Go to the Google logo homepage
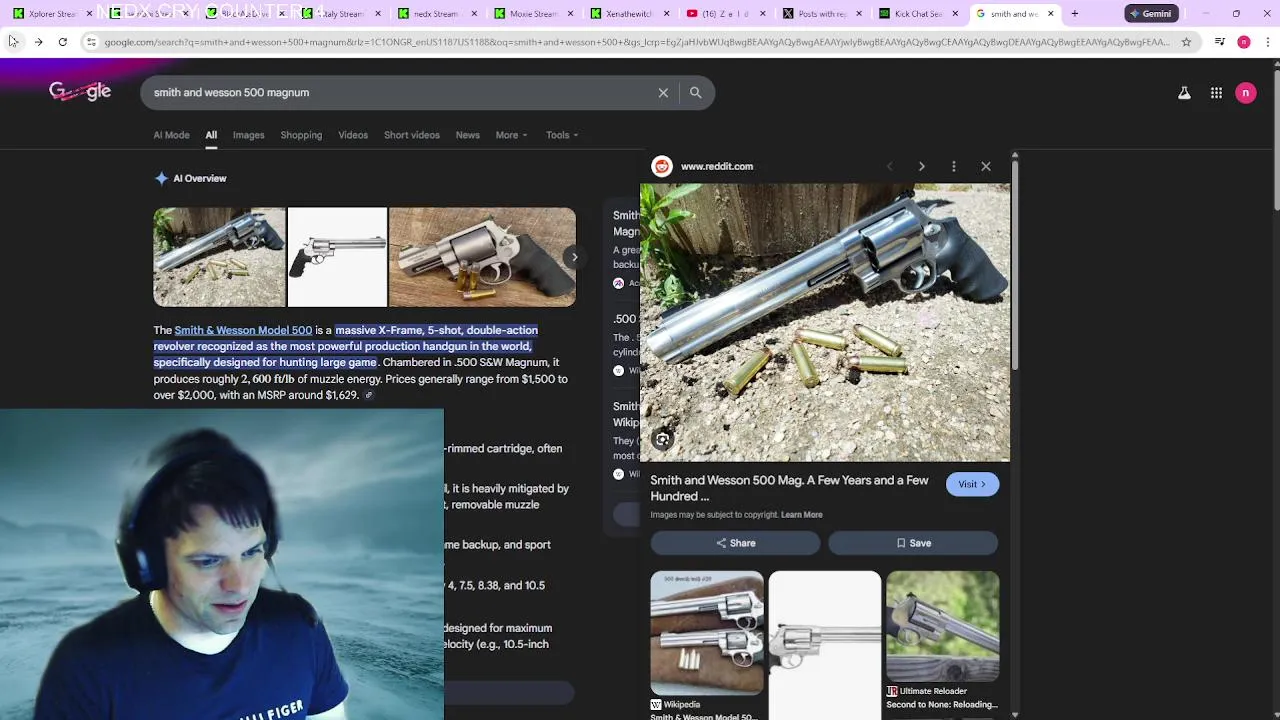Screen dimensions: 1280x720 click(80, 92)
